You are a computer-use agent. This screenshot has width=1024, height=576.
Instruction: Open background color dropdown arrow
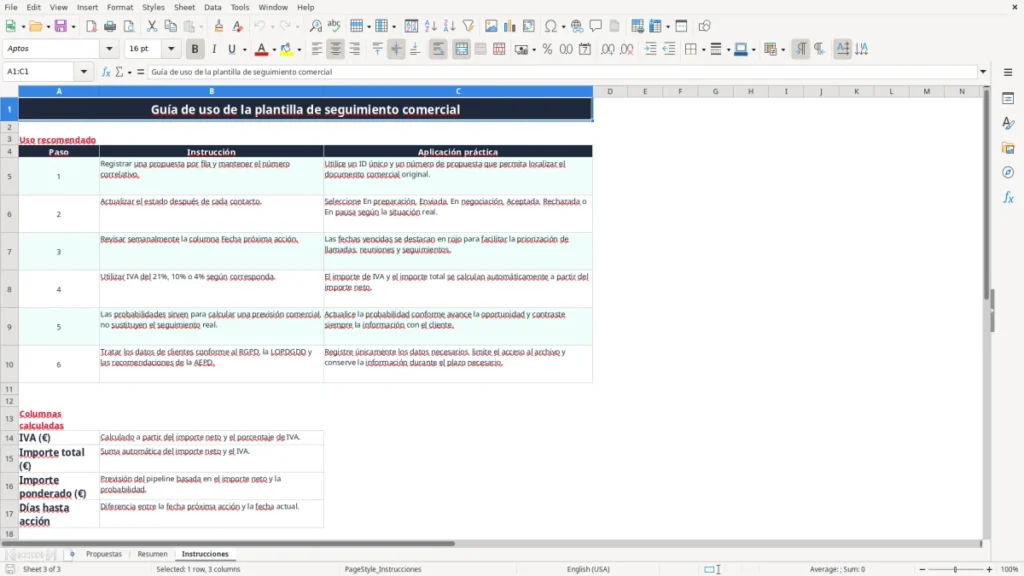pos(299,50)
